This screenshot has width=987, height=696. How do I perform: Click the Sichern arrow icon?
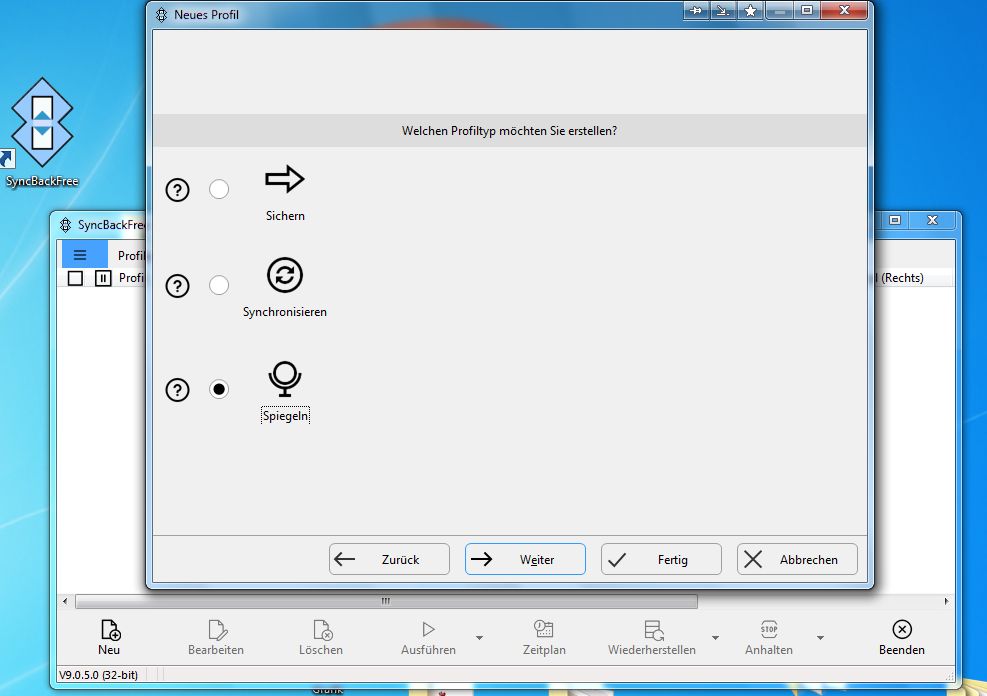point(285,179)
